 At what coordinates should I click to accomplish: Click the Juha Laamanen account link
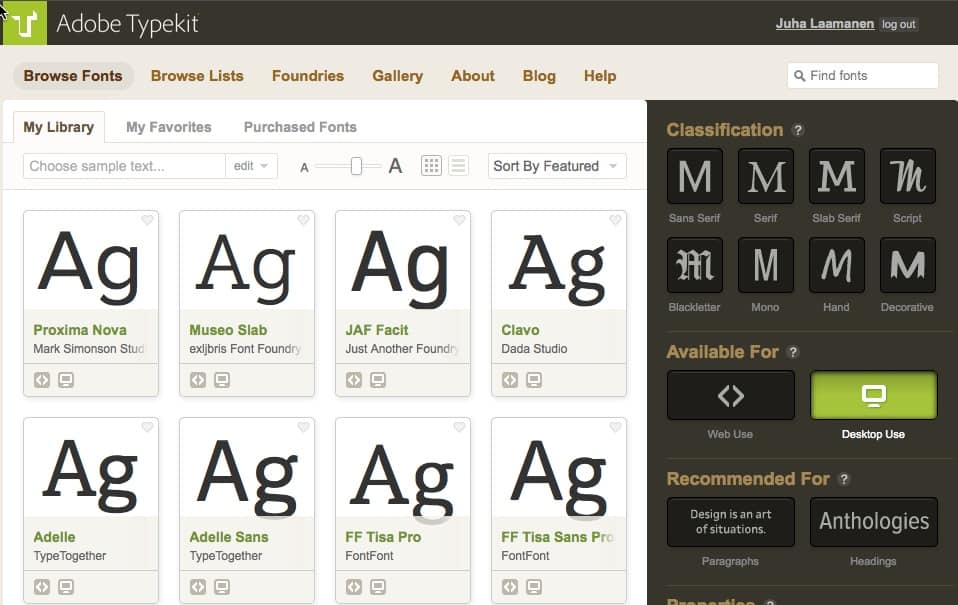[x=825, y=24]
